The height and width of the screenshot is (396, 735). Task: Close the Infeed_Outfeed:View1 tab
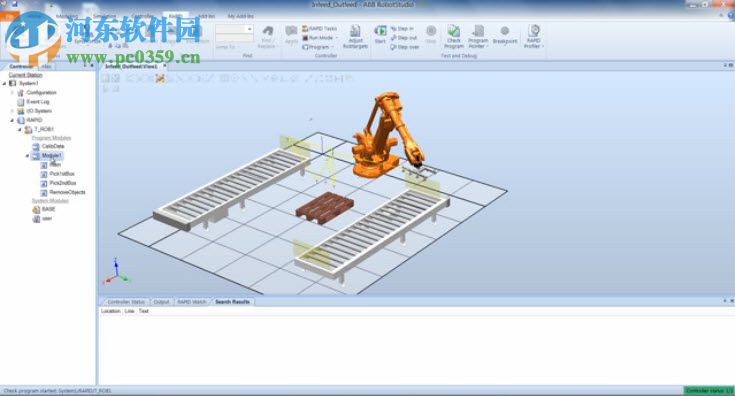[165, 66]
